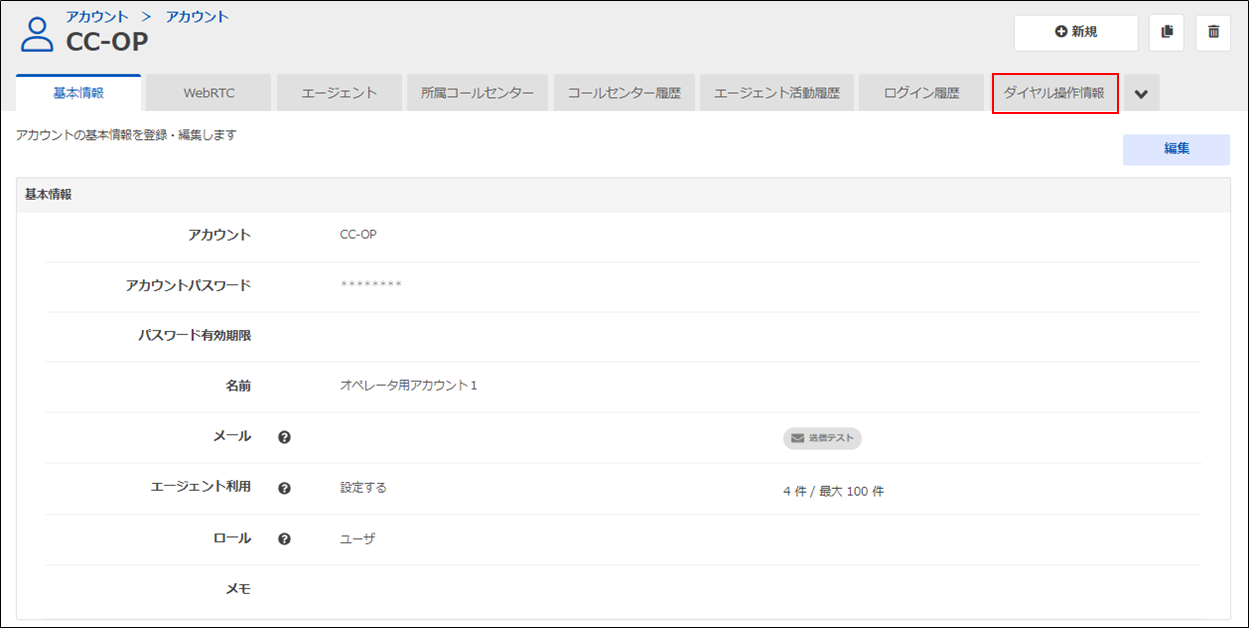The image size is (1249, 628).
Task: Switch to the ログイン履歴 tab
Action: (x=921, y=93)
